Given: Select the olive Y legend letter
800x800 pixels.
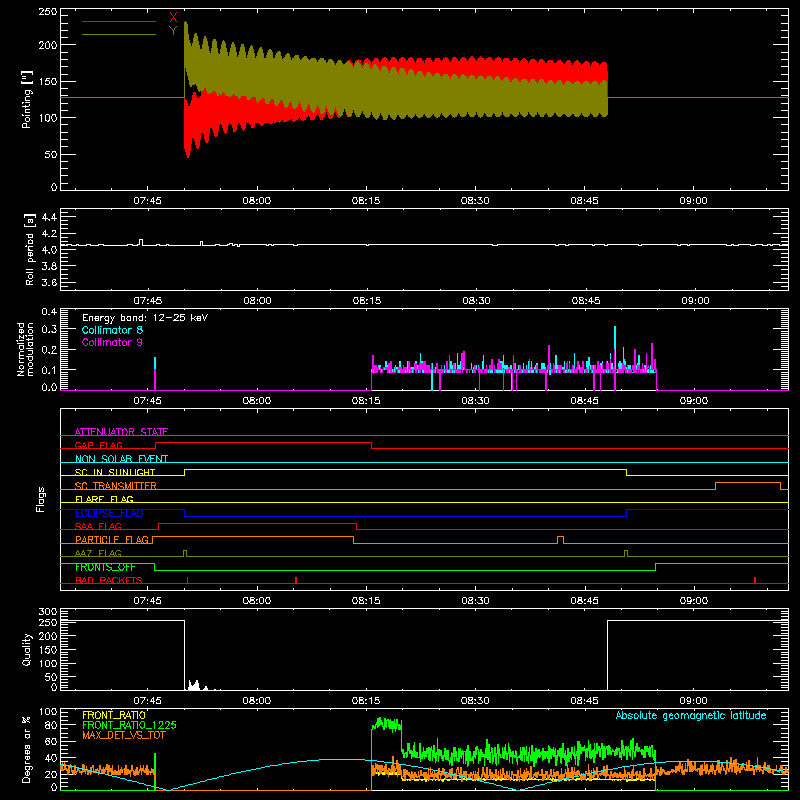Looking at the screenshot, I should coord(173,31).
